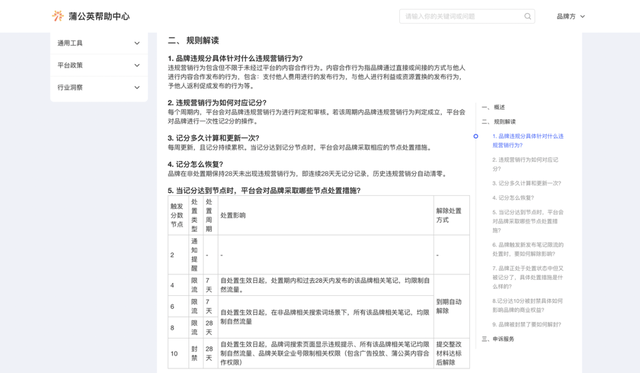This screenshot has width=640, height=373.
Task: Click heading 3. 记分多久计算和更新一次?
Action: (213, 138)
